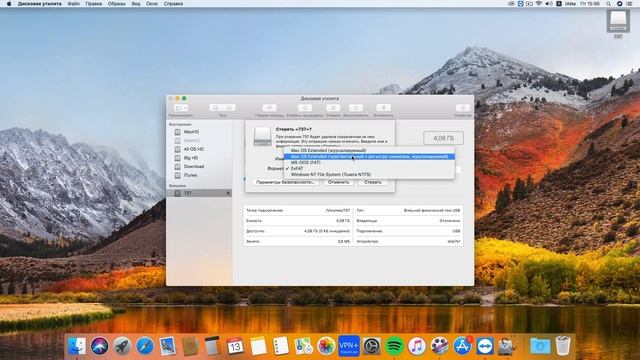Open Reminders from the Dock
This screenshot has height=360, width=640.
tap(281, 346)
